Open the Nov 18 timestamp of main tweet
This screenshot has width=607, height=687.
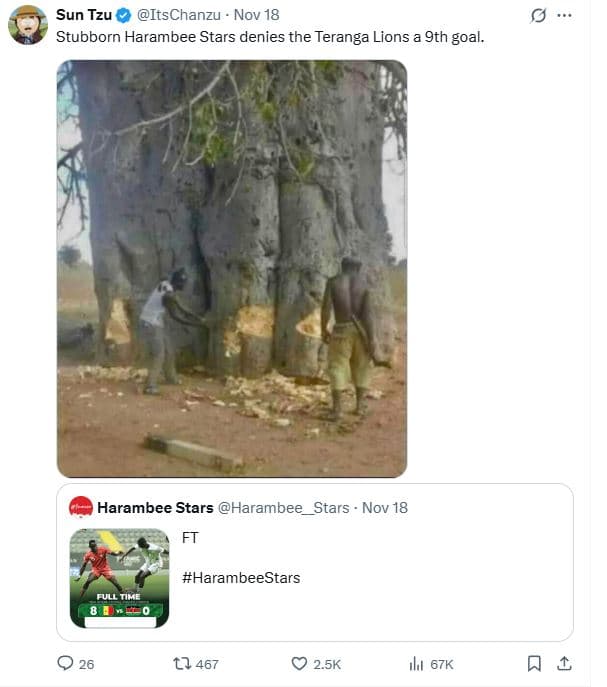[256, 15]
